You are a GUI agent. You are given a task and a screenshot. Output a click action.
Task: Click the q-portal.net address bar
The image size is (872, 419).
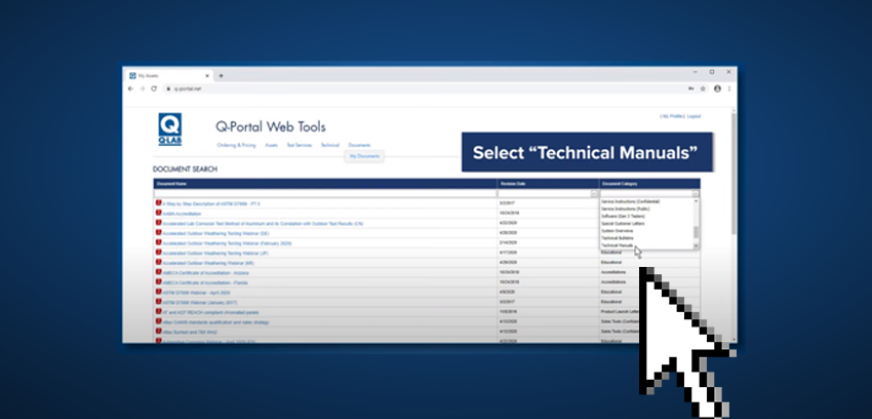tap(423, 88)
